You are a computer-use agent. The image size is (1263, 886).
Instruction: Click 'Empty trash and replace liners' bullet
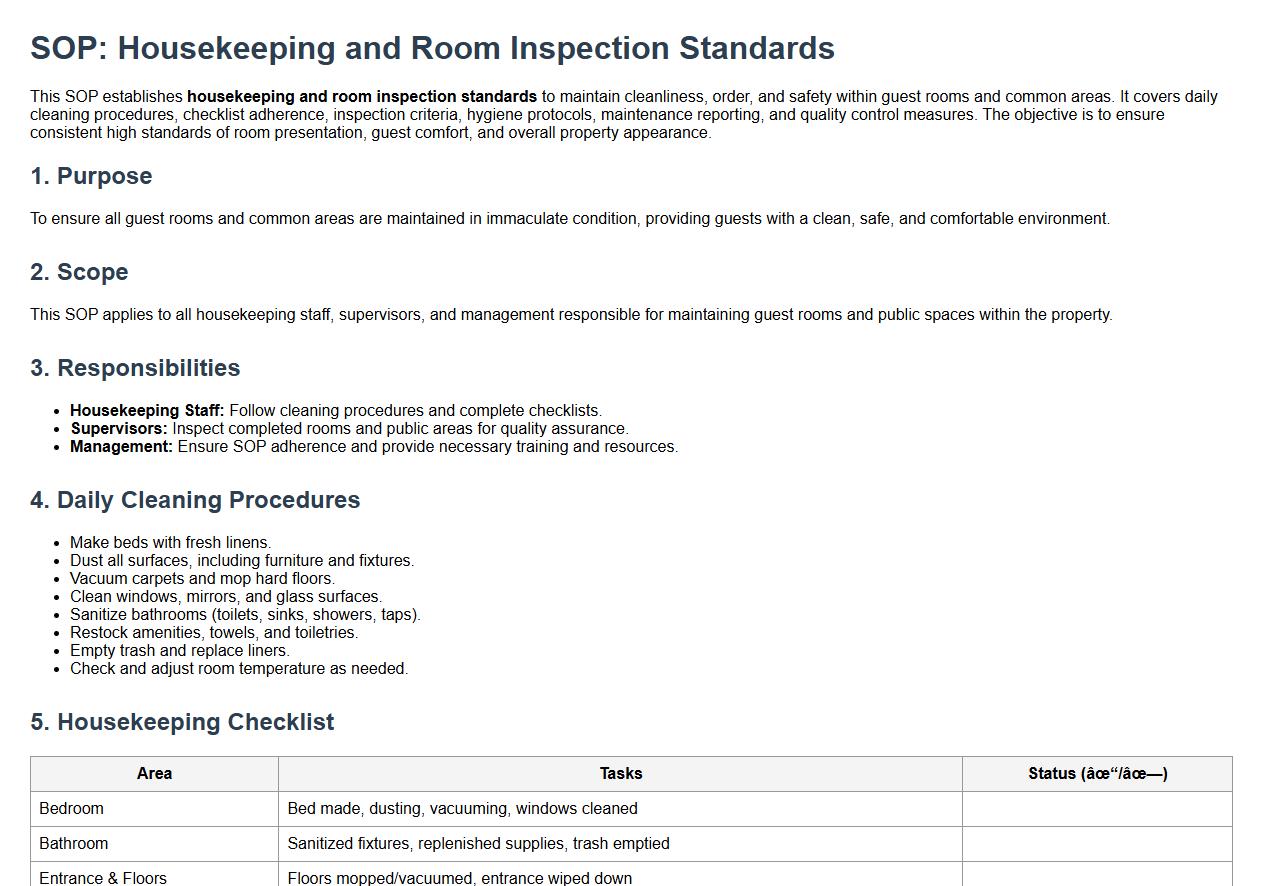click(x=179, y=651)
